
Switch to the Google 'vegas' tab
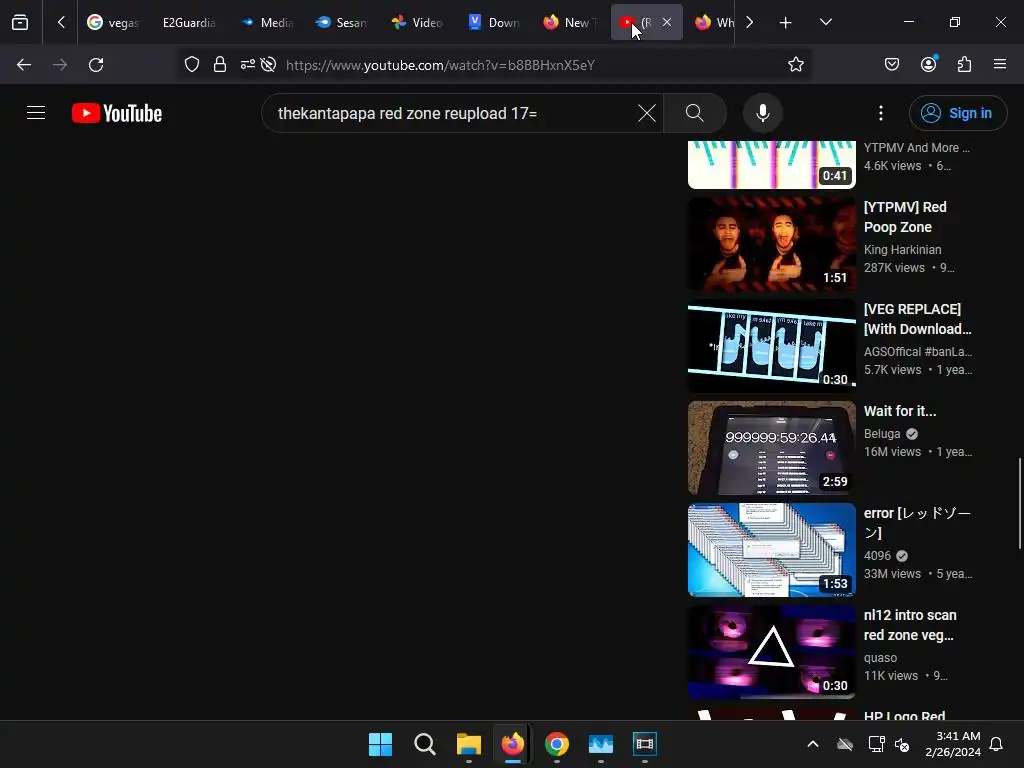click(x=114, y=23)
